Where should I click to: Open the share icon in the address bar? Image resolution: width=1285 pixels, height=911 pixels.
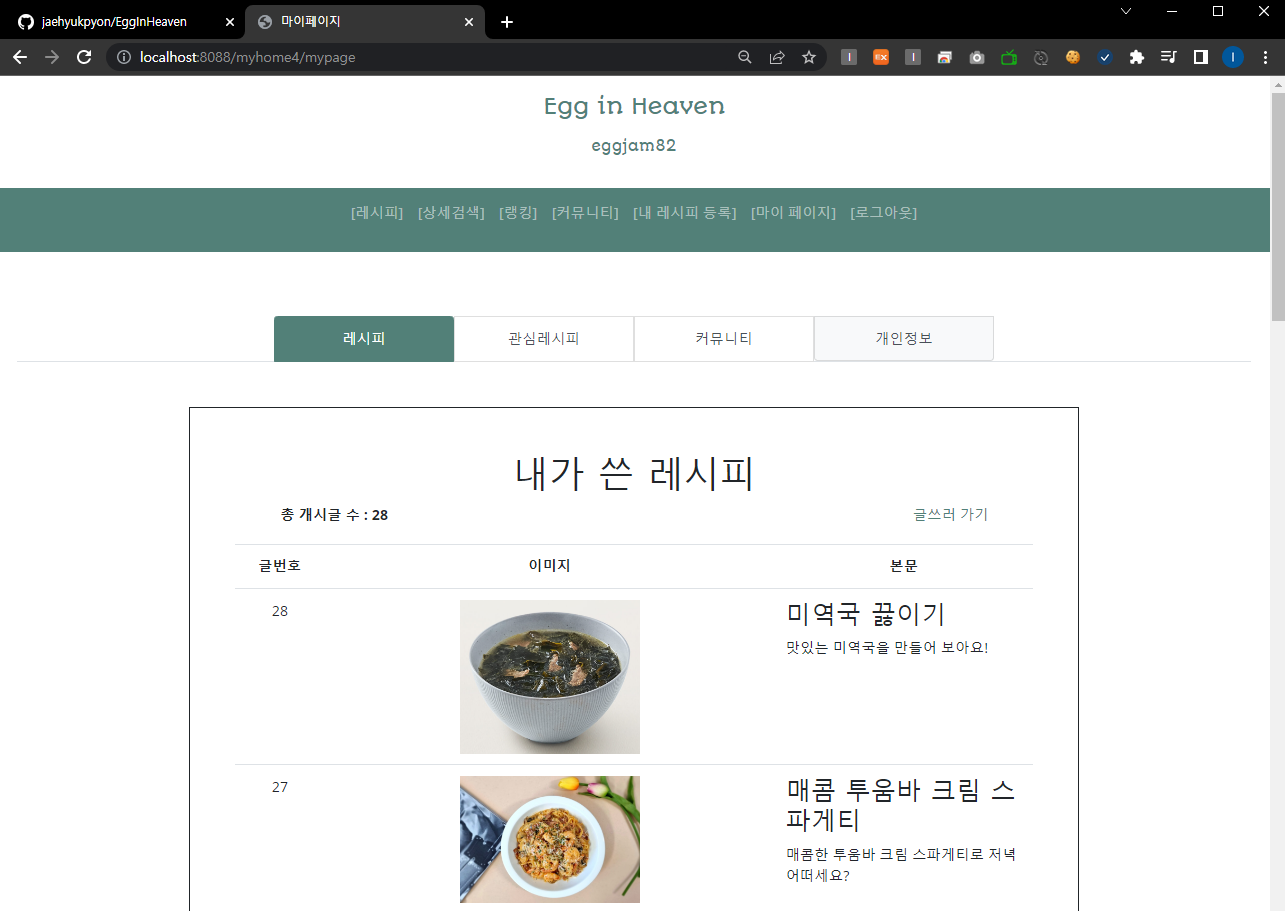[777, 57]
